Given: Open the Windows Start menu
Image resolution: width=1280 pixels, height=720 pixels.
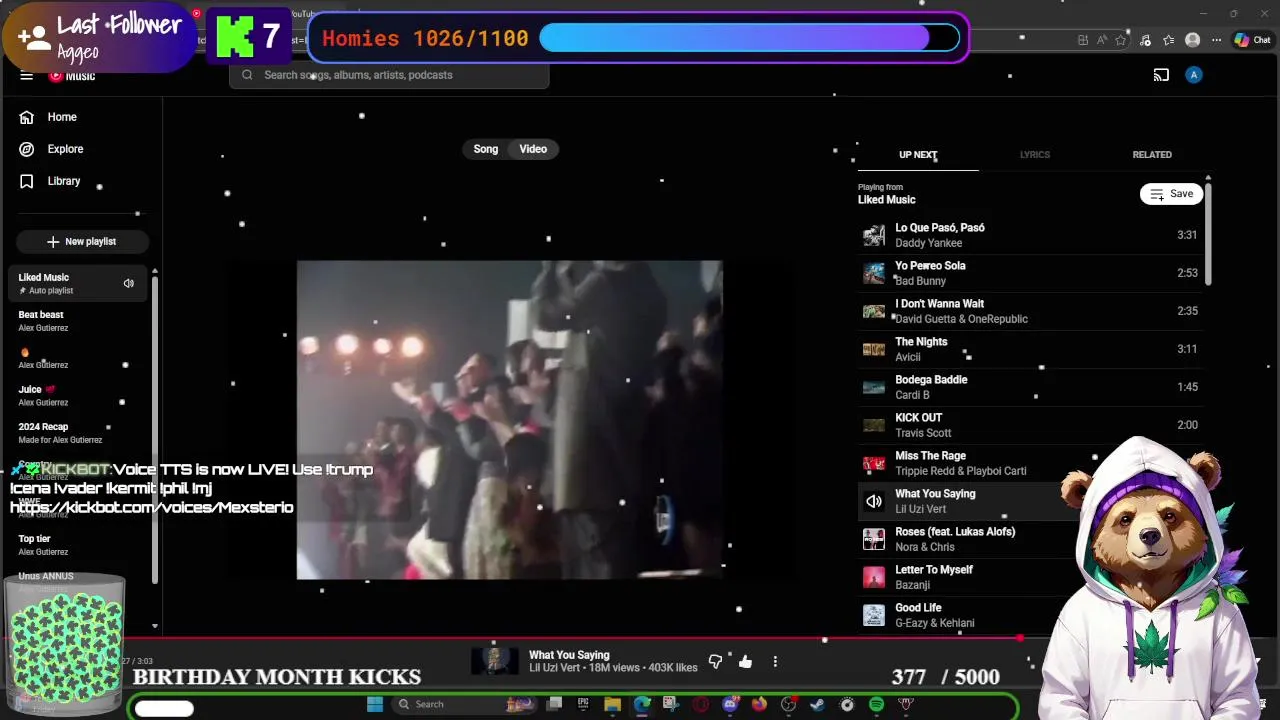Looking at the screenshot, I should tap(375, 704).
